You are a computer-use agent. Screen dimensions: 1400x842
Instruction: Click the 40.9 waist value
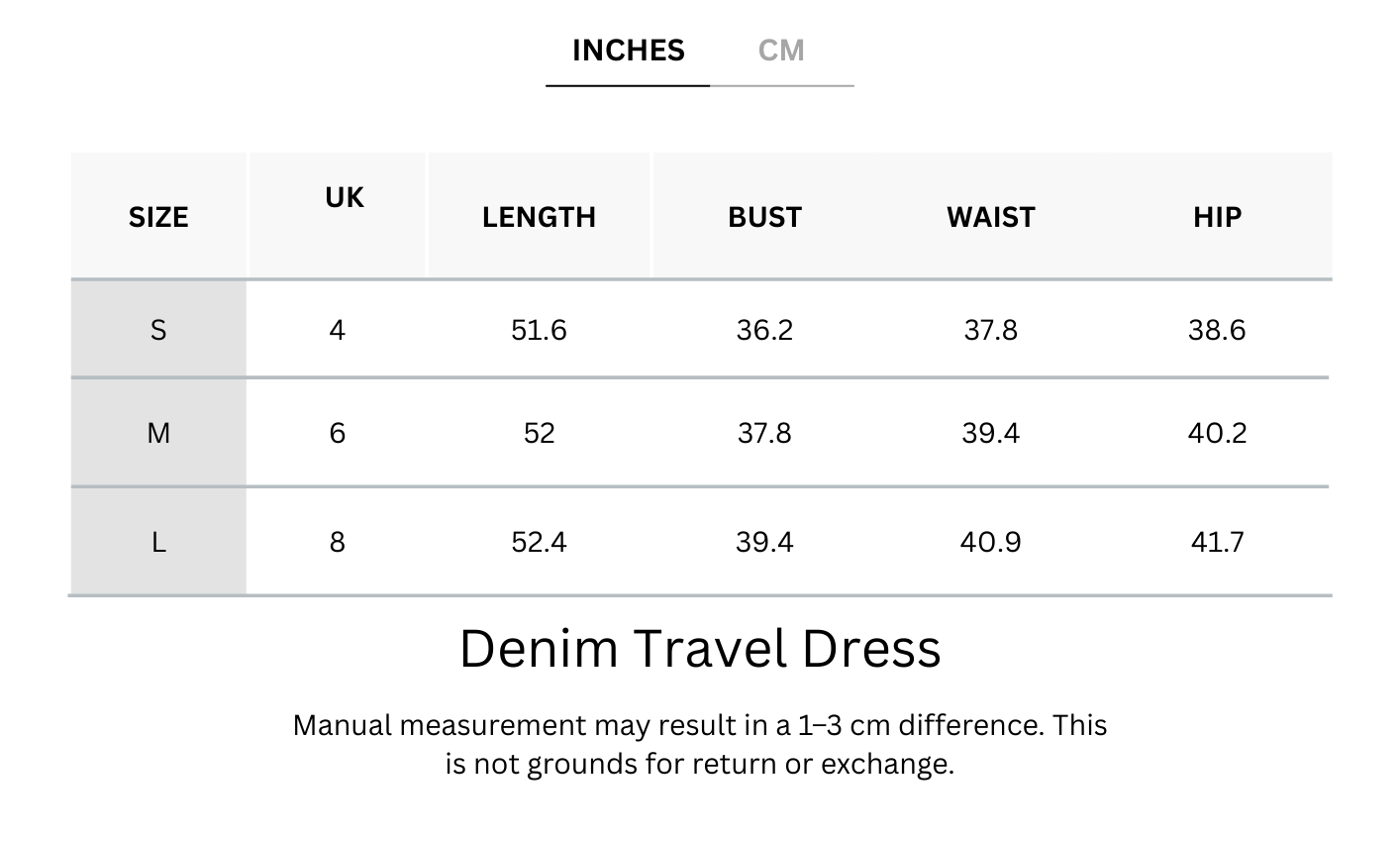point(990,542)
